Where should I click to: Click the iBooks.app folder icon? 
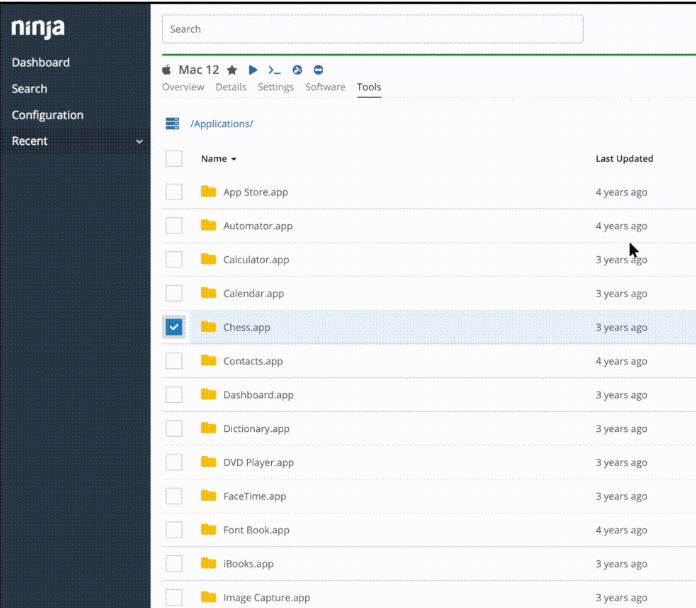(208, 563)
